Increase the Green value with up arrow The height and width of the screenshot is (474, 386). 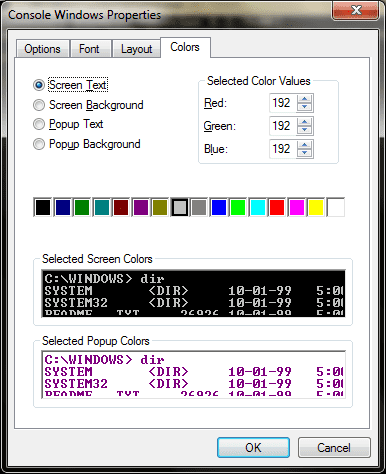coord(304,122)
